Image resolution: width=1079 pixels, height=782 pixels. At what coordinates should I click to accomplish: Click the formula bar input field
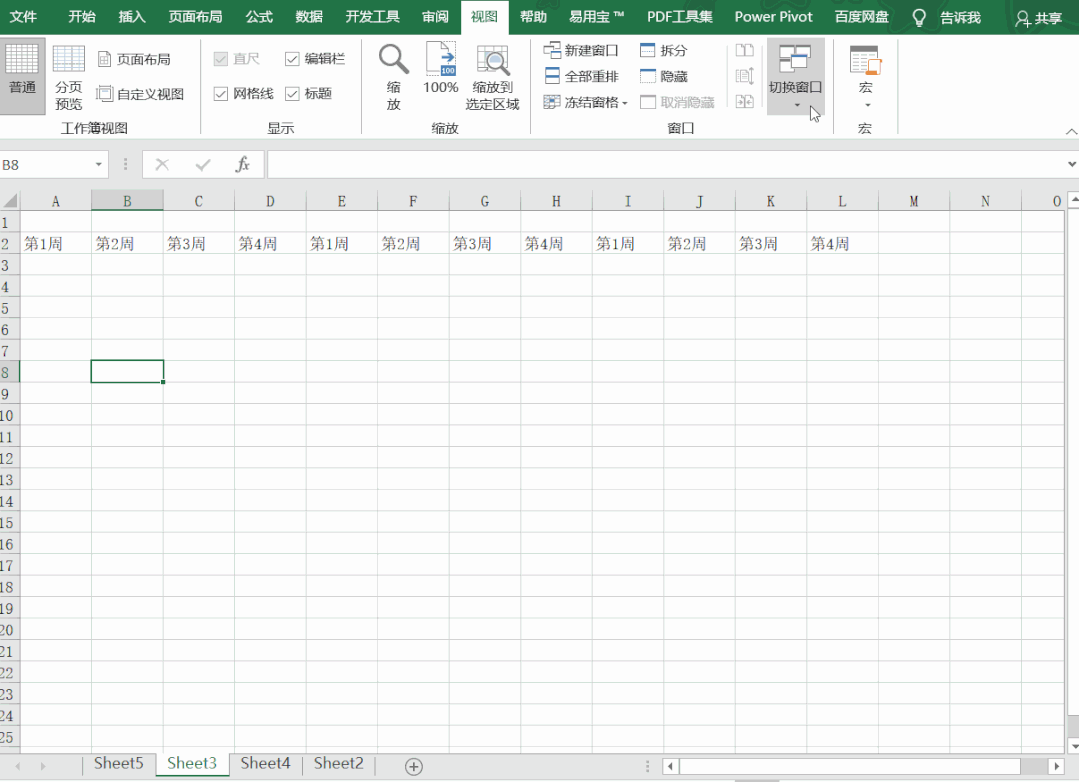[x=666, y=165]
